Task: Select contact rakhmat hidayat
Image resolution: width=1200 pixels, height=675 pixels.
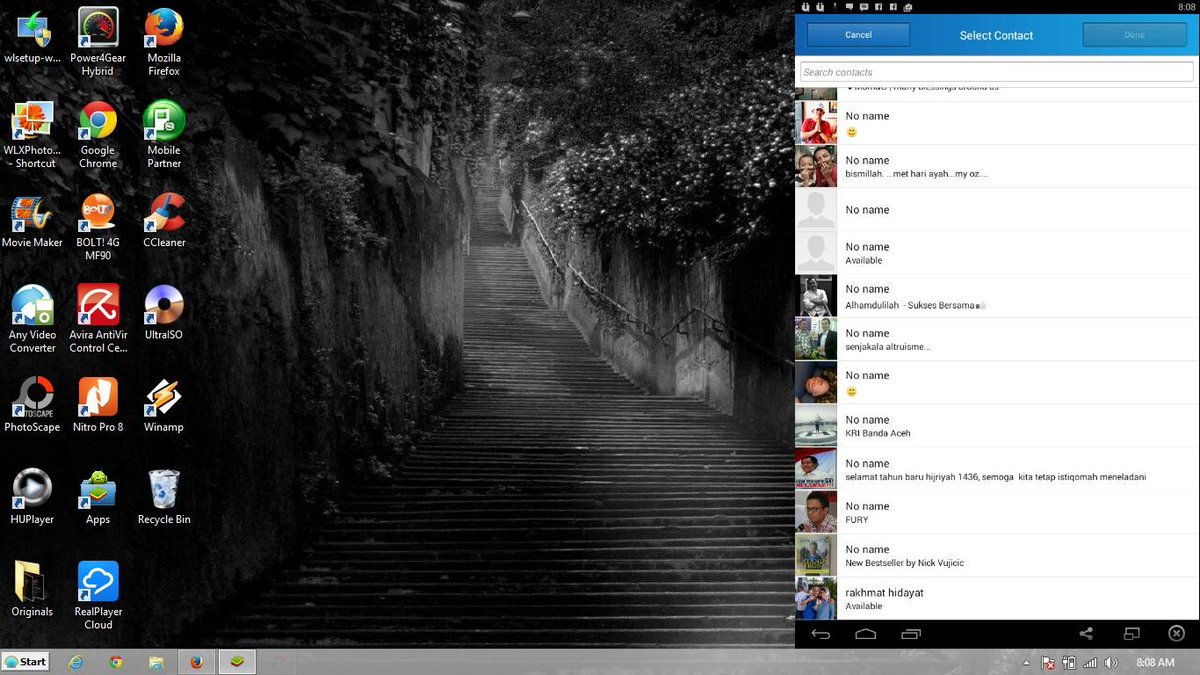Action: pyautogui.click(x=997, y=598)
